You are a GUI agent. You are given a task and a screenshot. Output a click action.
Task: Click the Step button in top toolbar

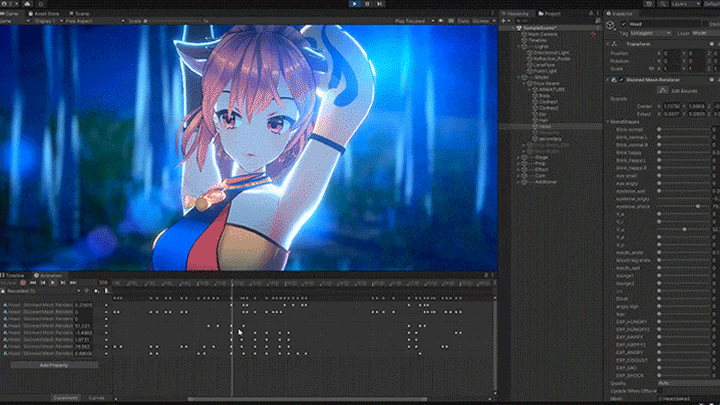379,4
